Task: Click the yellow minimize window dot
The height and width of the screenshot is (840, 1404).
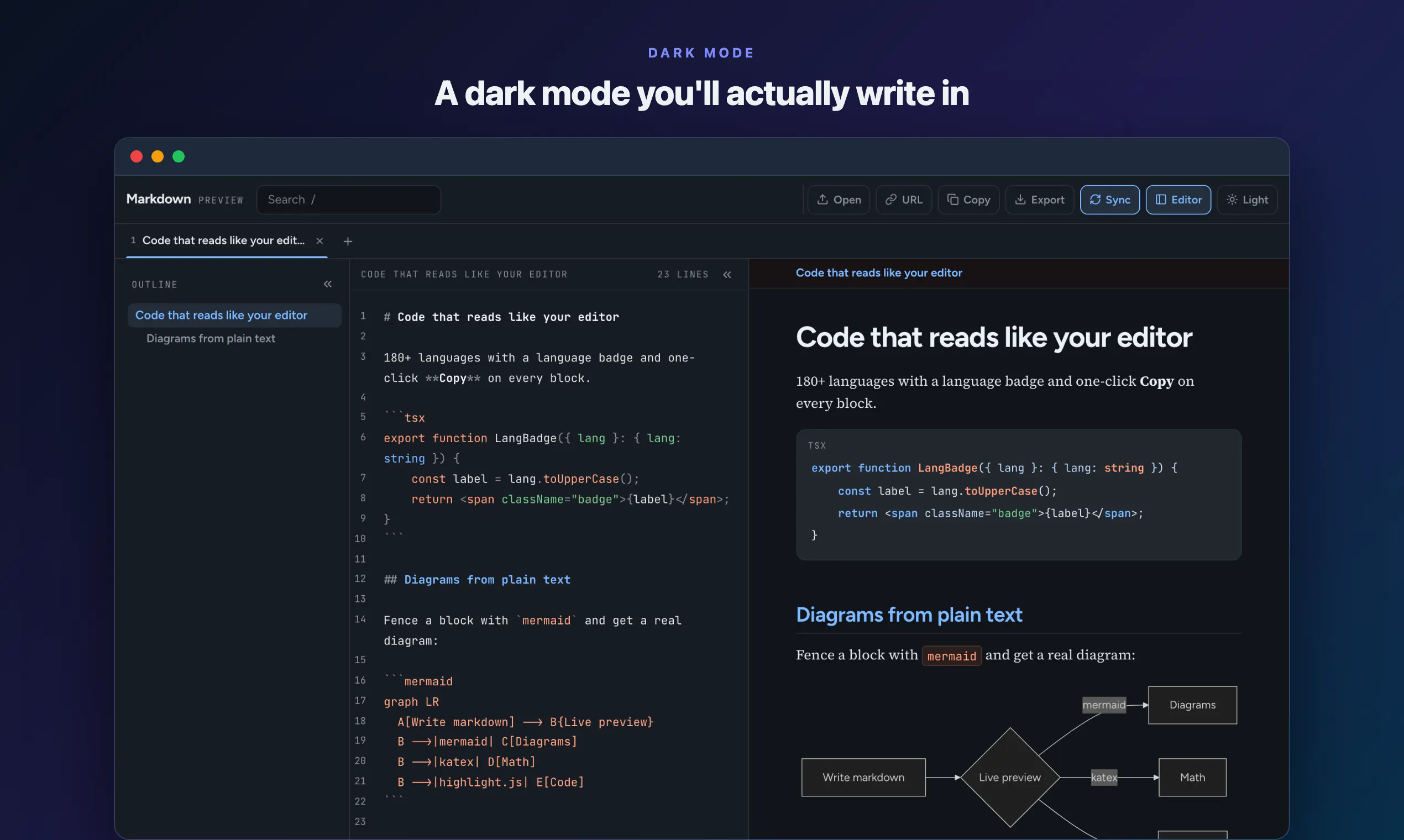Action: point(158,156)
